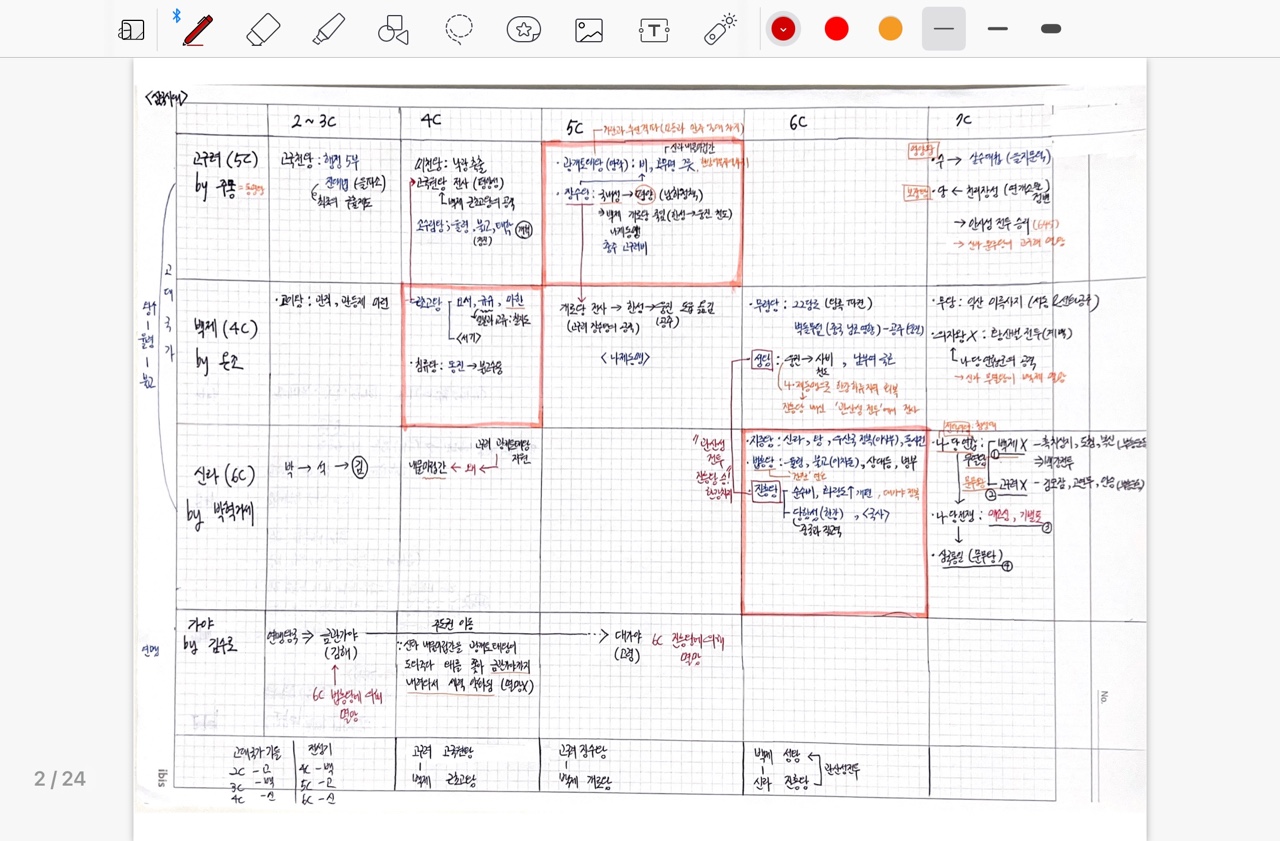Click the '2~3C' column header
Screen dimensions: 1280x841
pos(314,121)
